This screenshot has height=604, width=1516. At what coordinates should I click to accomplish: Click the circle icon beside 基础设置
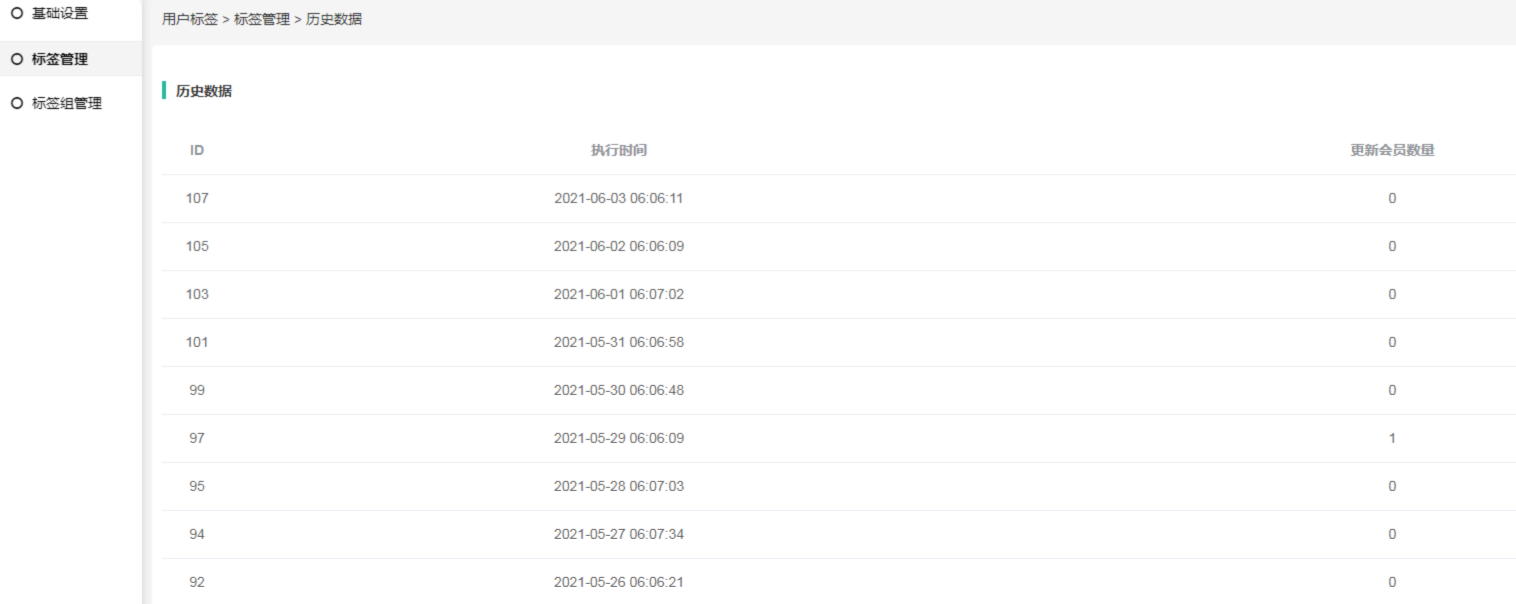(16, 14)
